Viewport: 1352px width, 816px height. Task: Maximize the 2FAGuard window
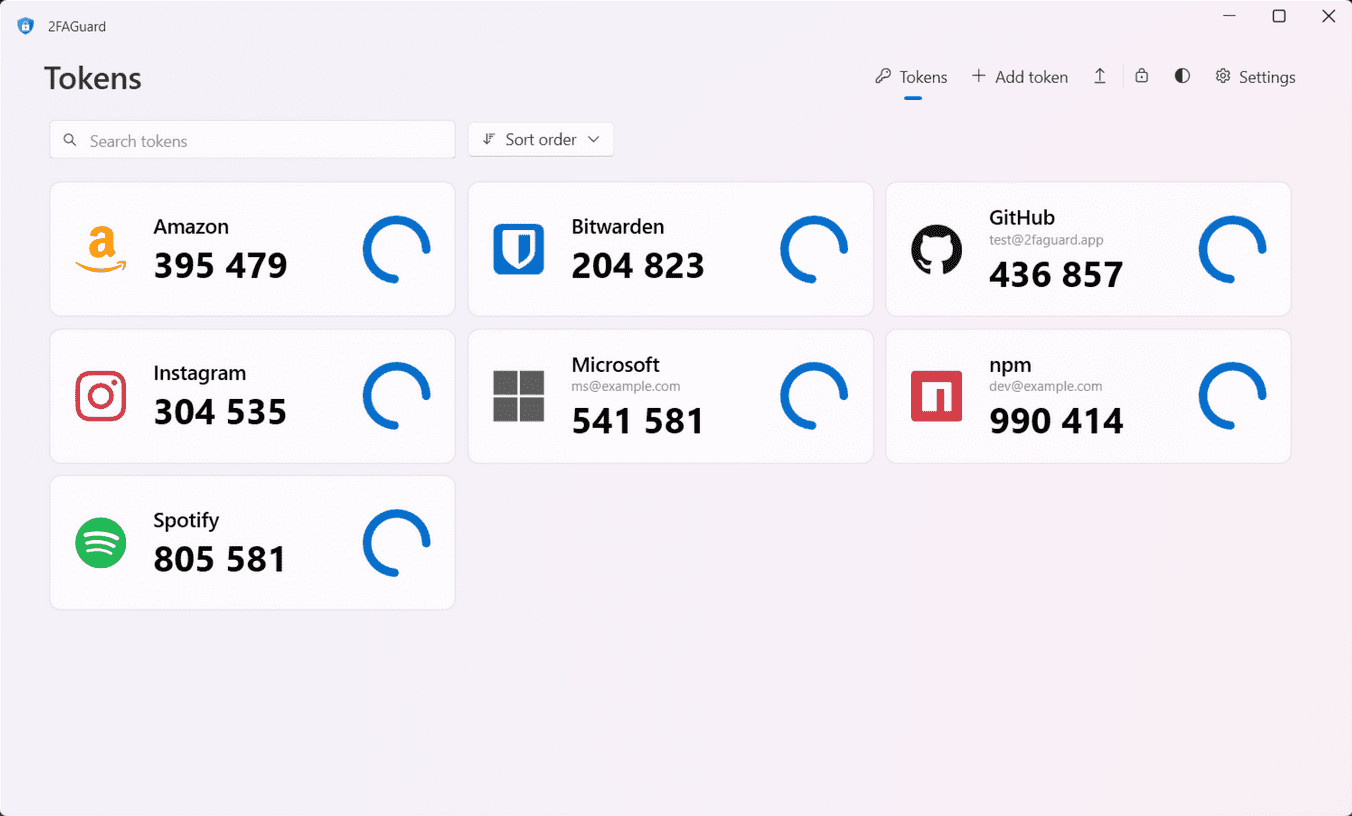pyautogui.click(x=1279, y=16)
